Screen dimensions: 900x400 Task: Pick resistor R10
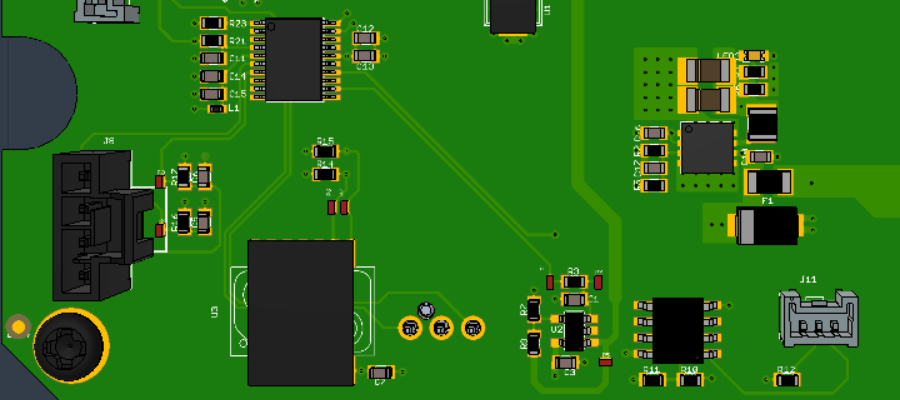pos(689,380)
